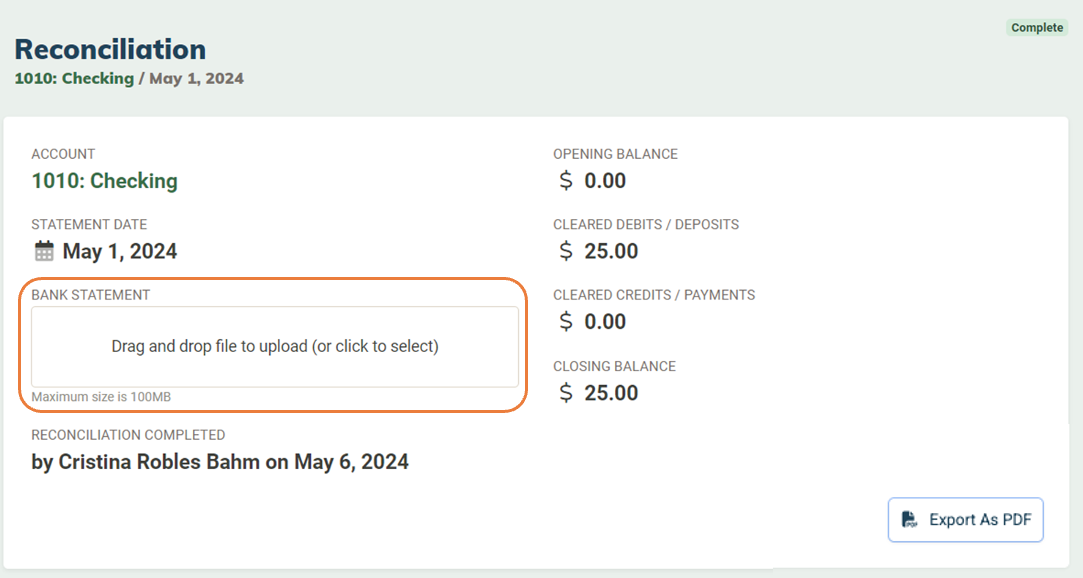Click the May 1, 2024 text in page subtitle
Image resolution: width=1083 pixels, height=578 pixels.
click(196, 78)
